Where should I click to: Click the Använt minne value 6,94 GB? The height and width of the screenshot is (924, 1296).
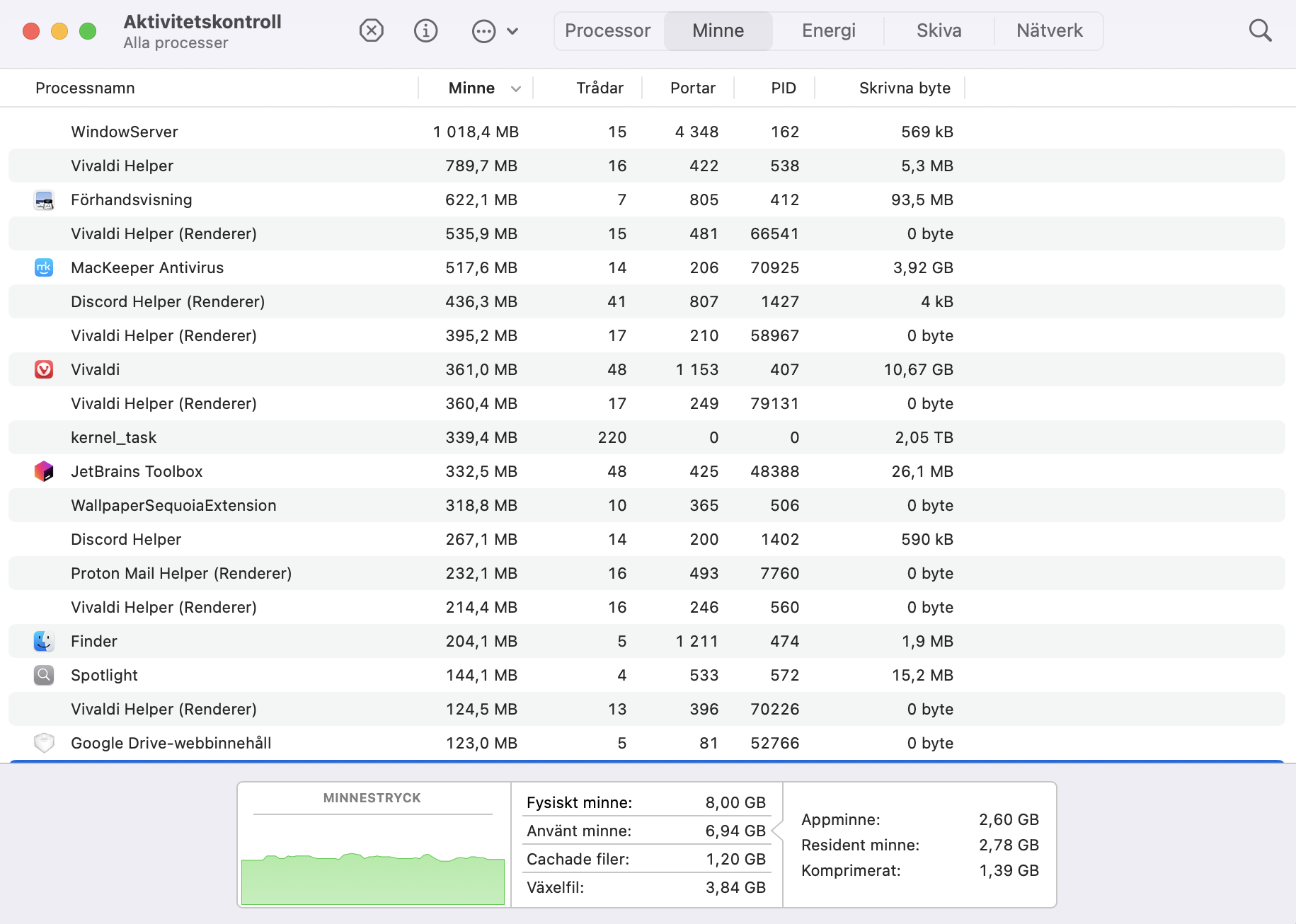[735, 831]
